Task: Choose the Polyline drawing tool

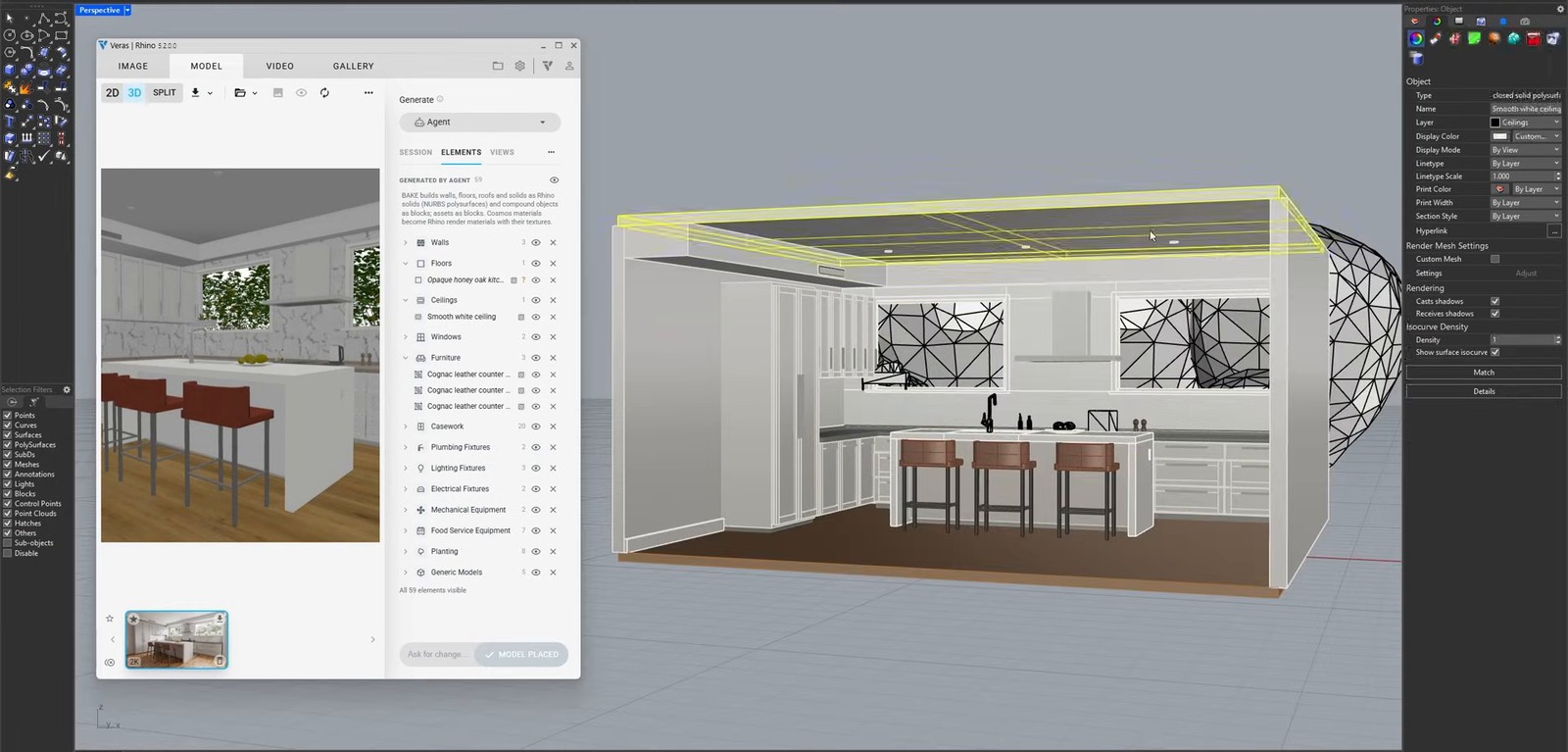Action: (x=45, y=18)
